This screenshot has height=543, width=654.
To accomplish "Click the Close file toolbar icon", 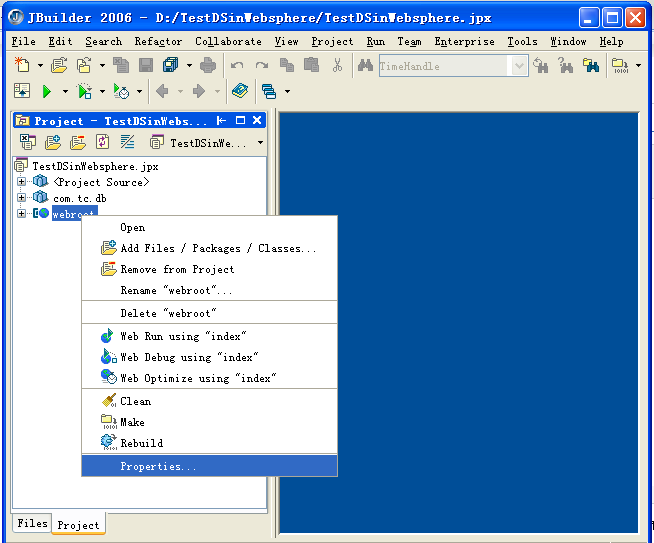I will [121, 65].
